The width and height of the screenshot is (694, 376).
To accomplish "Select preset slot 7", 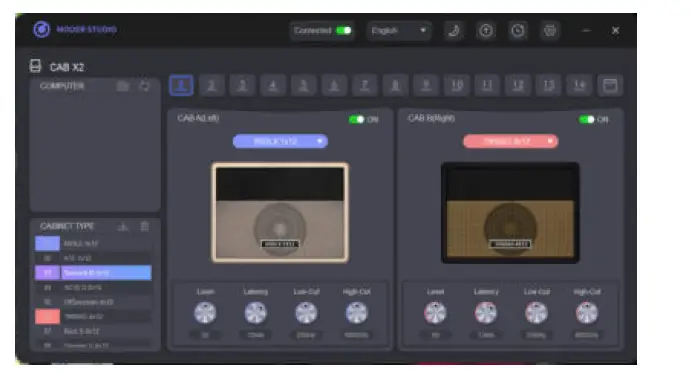I will click(365, 85).
